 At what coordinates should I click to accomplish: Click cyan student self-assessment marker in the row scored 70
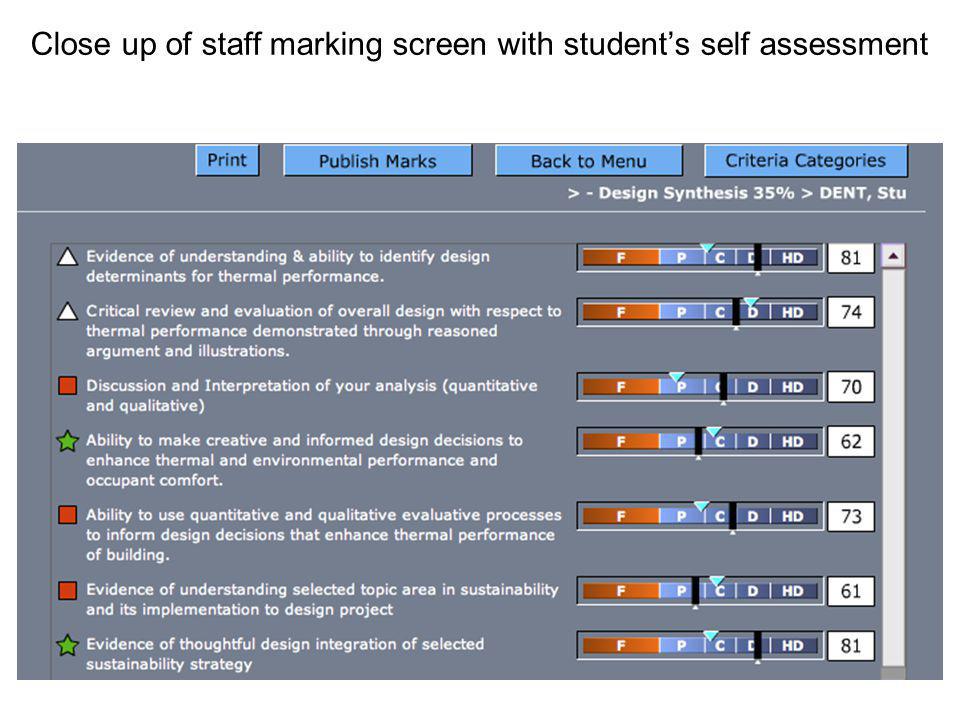[677, 377]
